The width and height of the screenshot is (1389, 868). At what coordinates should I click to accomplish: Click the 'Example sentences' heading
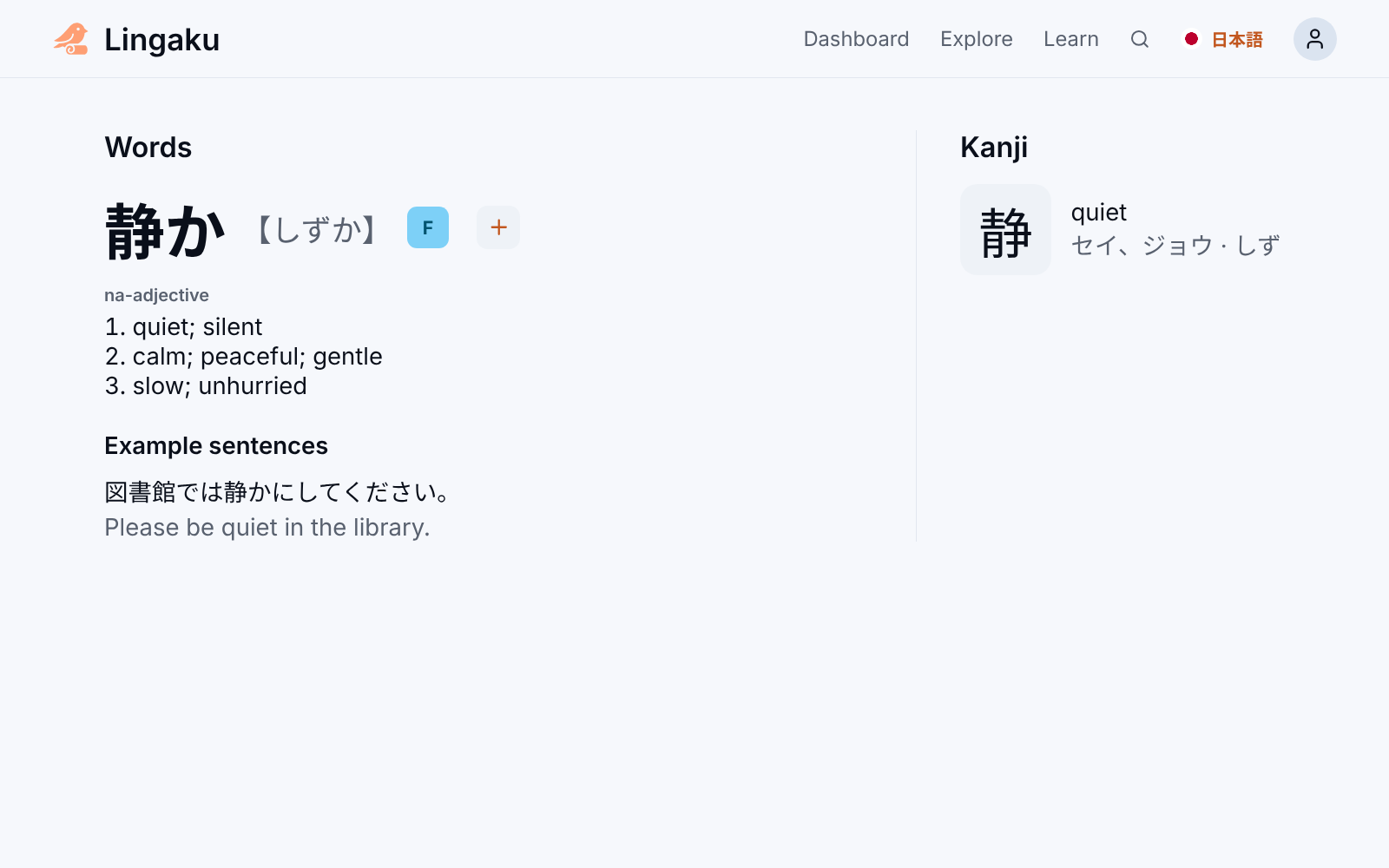click(x=216, y=446)
